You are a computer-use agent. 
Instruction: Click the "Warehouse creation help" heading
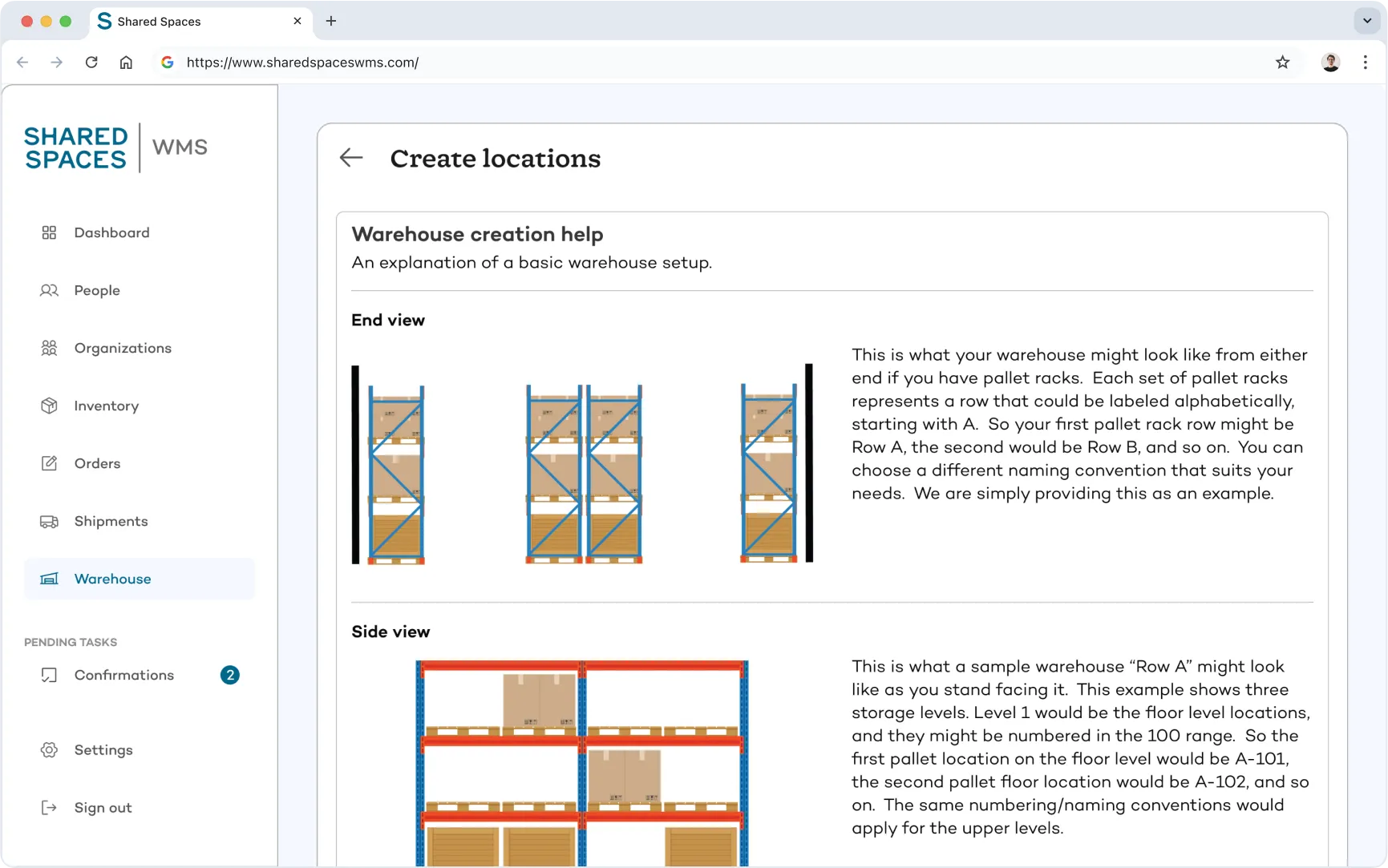tap(477, 234)
